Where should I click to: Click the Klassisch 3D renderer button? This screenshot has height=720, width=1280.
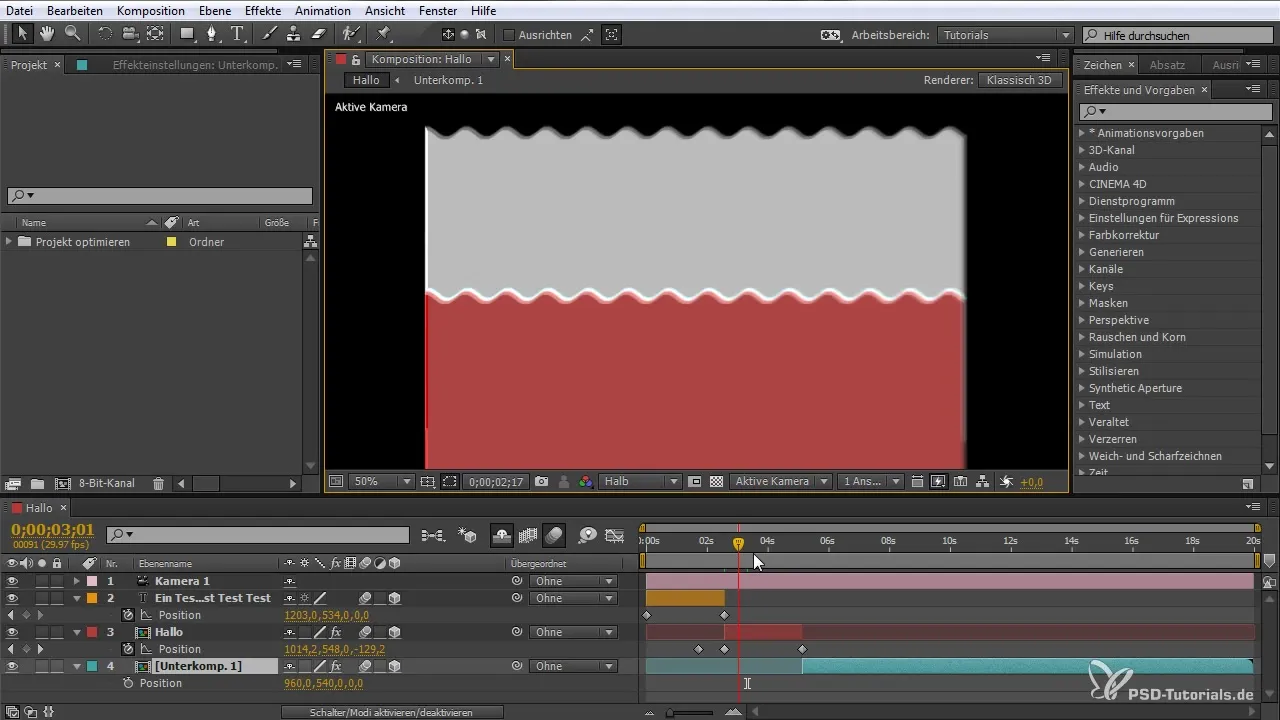point(1019,80)
